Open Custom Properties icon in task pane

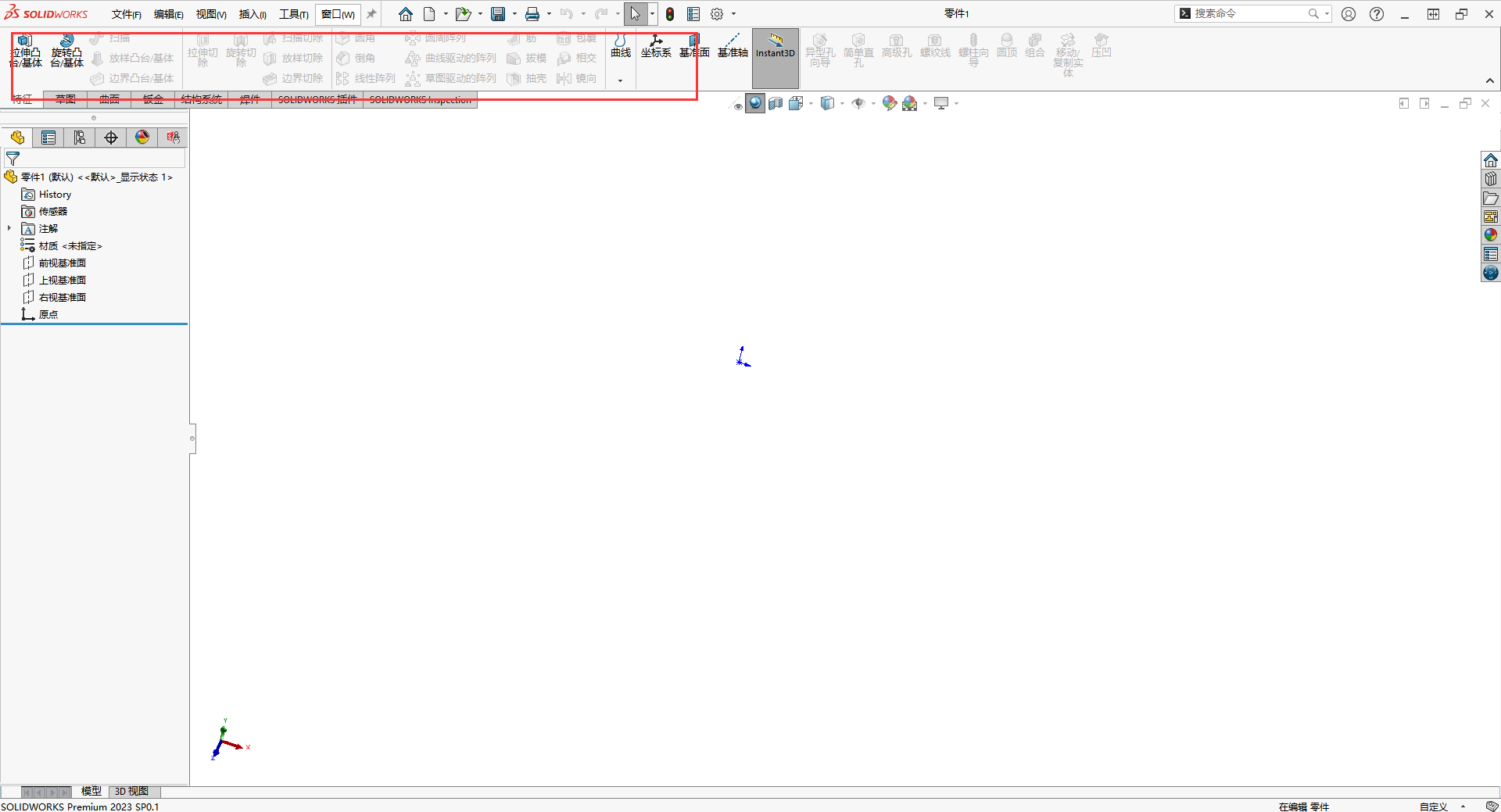tap(1491, 254)
